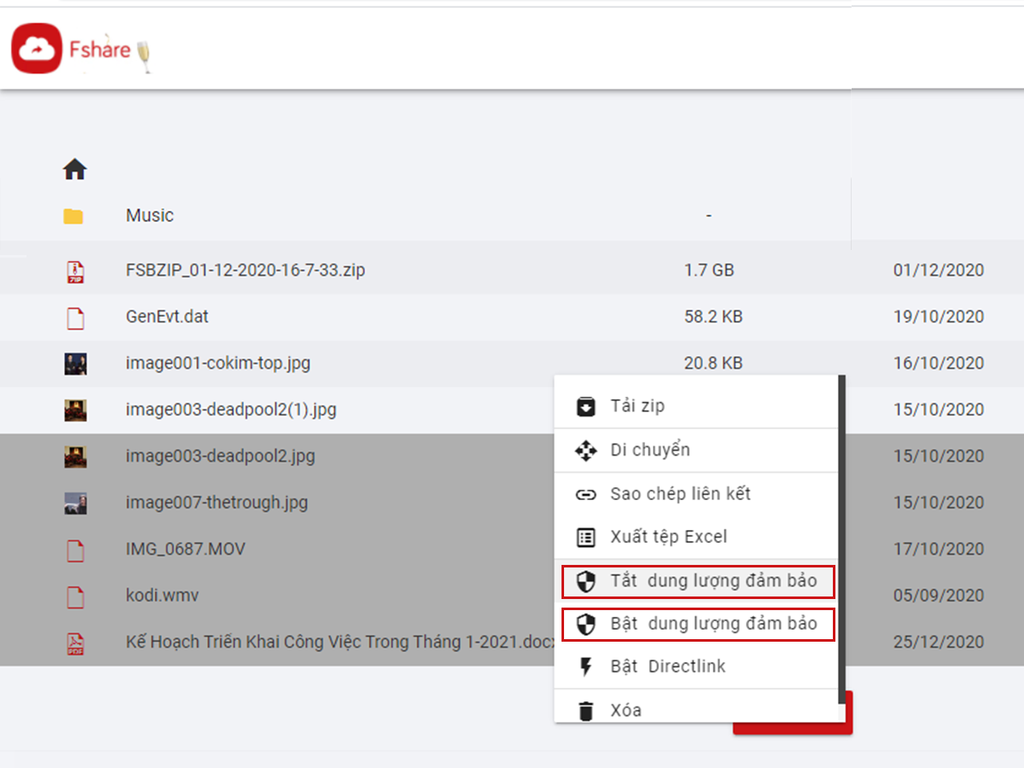The image size is (1024, 768).
Task: Click the ZIP file icon for FSBZIP archive
Action: [75, 271]
